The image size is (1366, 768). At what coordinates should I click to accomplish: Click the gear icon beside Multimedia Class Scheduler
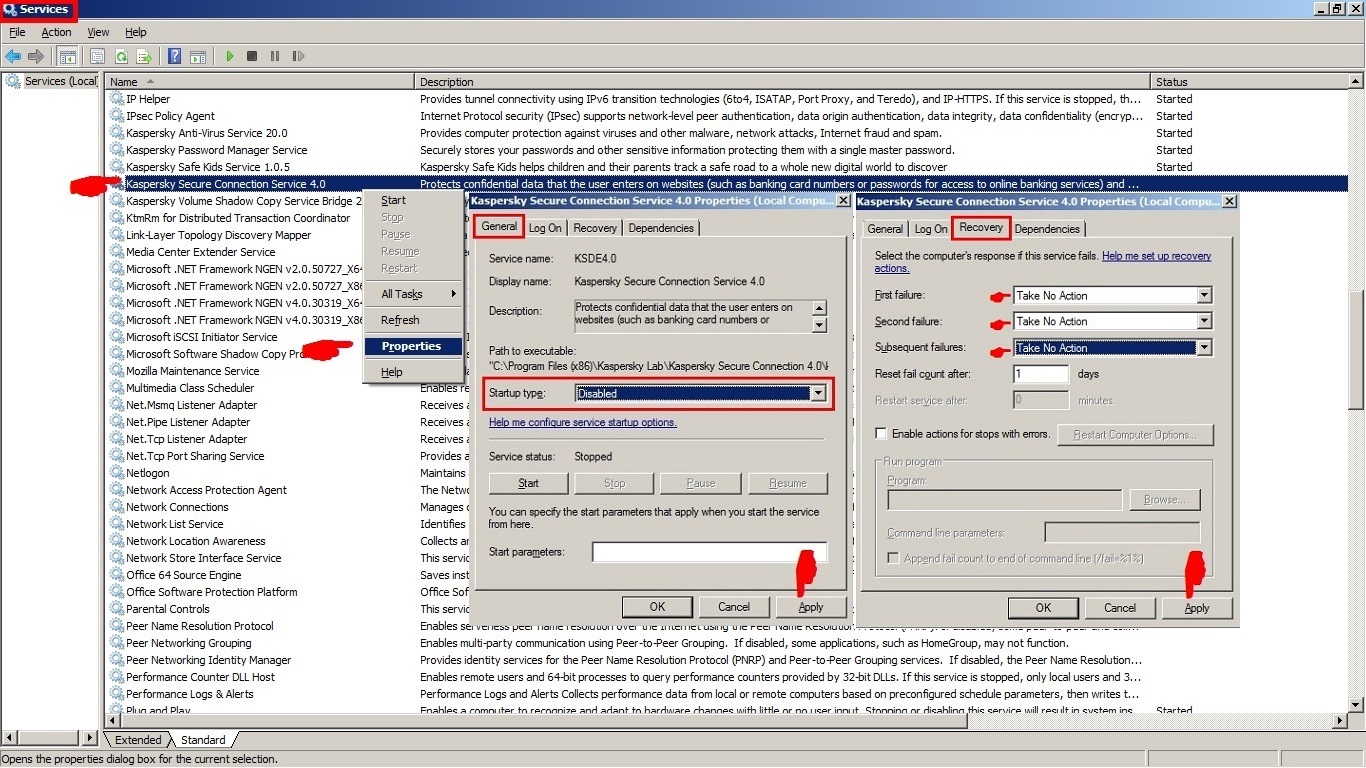tap(117, 388)
